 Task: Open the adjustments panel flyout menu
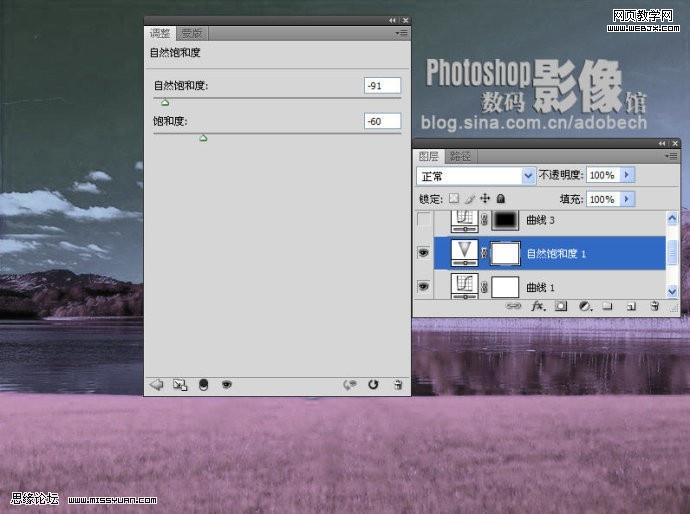pos(401,33)
